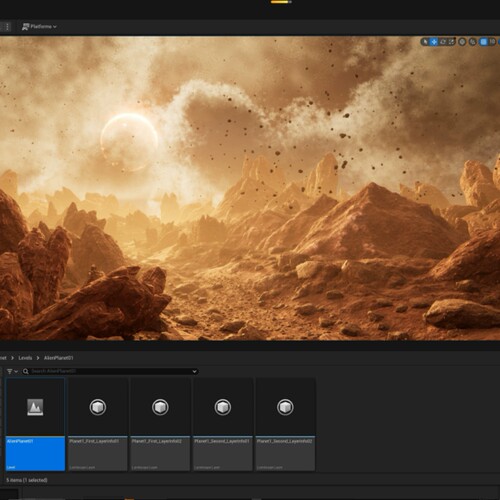The image size is (500, 500).
Task: Expand the saved searches chevron in search bar
Action: point(194,371)
